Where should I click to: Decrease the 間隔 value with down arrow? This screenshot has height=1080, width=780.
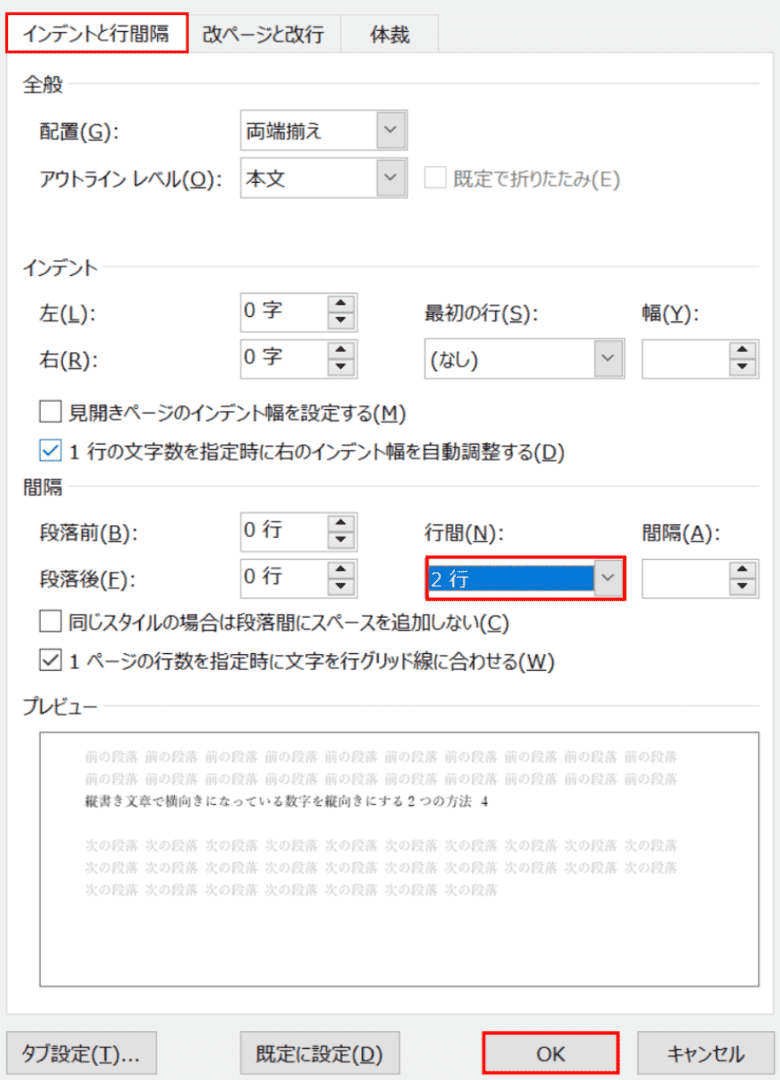742,586
